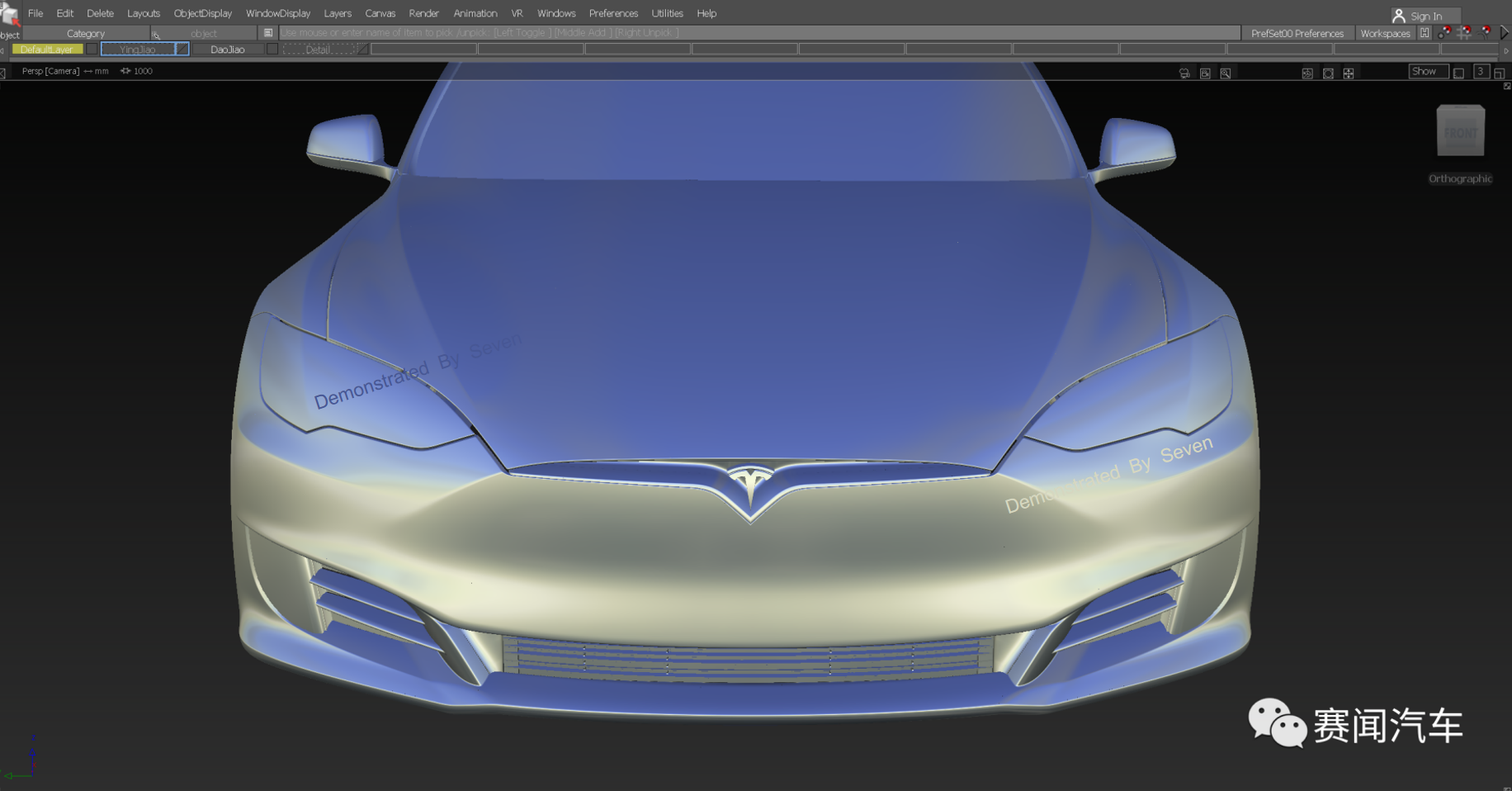Image resolution: width=1512 pixels, height=791 pixels.
Task: Select the first magnet snap icon top right
Action: [x=1444, y=32]
